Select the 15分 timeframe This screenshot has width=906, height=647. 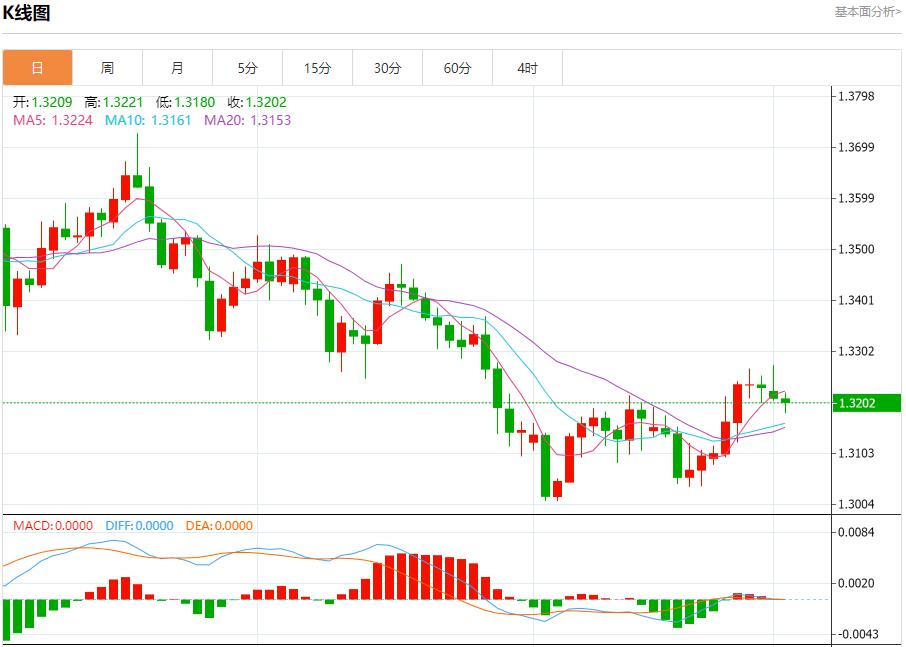coord(317,67)
